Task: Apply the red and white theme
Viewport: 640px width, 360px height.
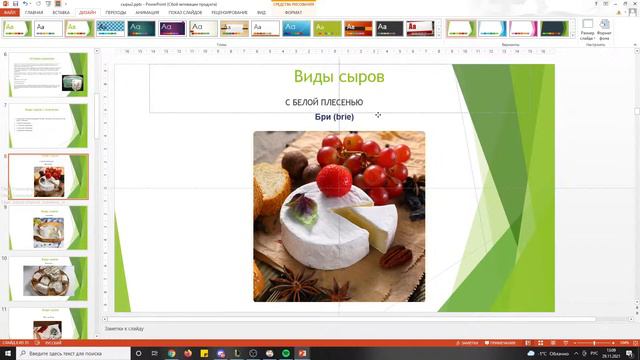Action: point(420,29)
